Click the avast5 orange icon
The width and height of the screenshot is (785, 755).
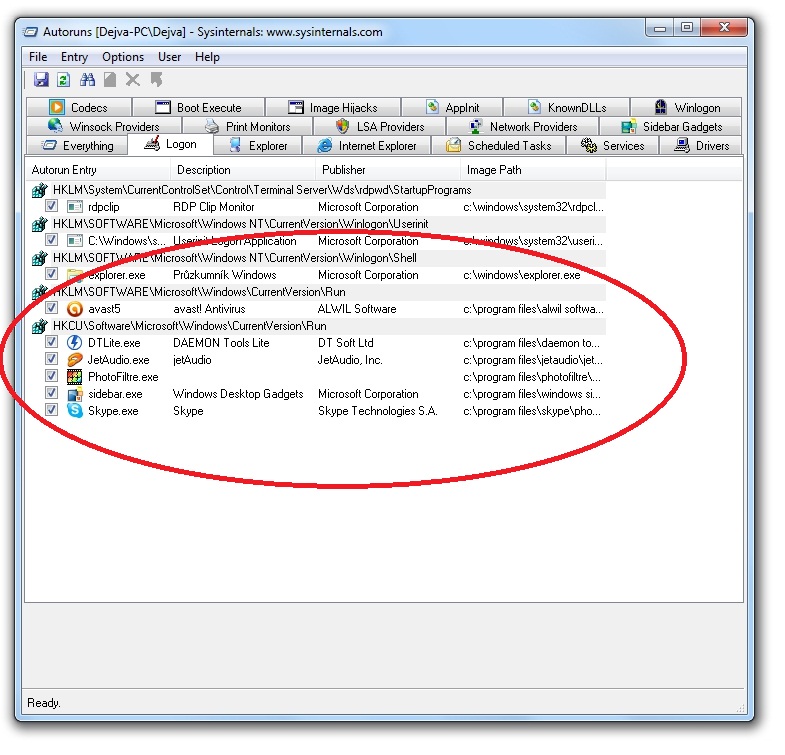[x=75, y=309]
